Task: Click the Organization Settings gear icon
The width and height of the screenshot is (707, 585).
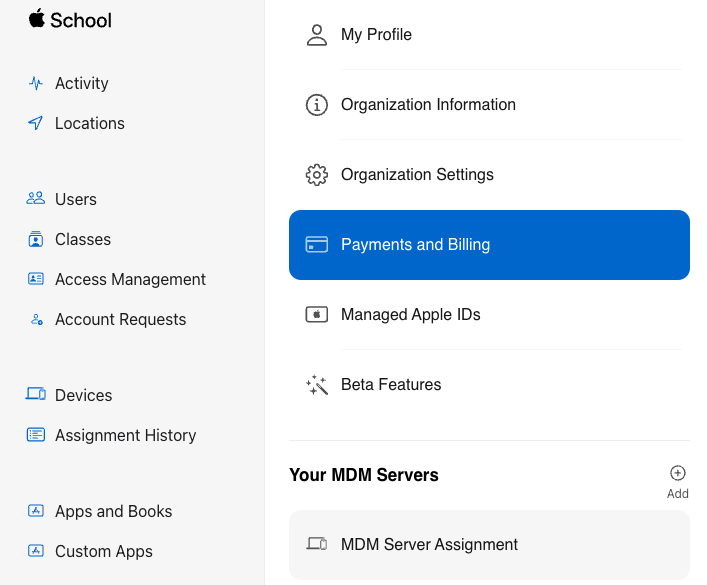Action: click(317, 175)
